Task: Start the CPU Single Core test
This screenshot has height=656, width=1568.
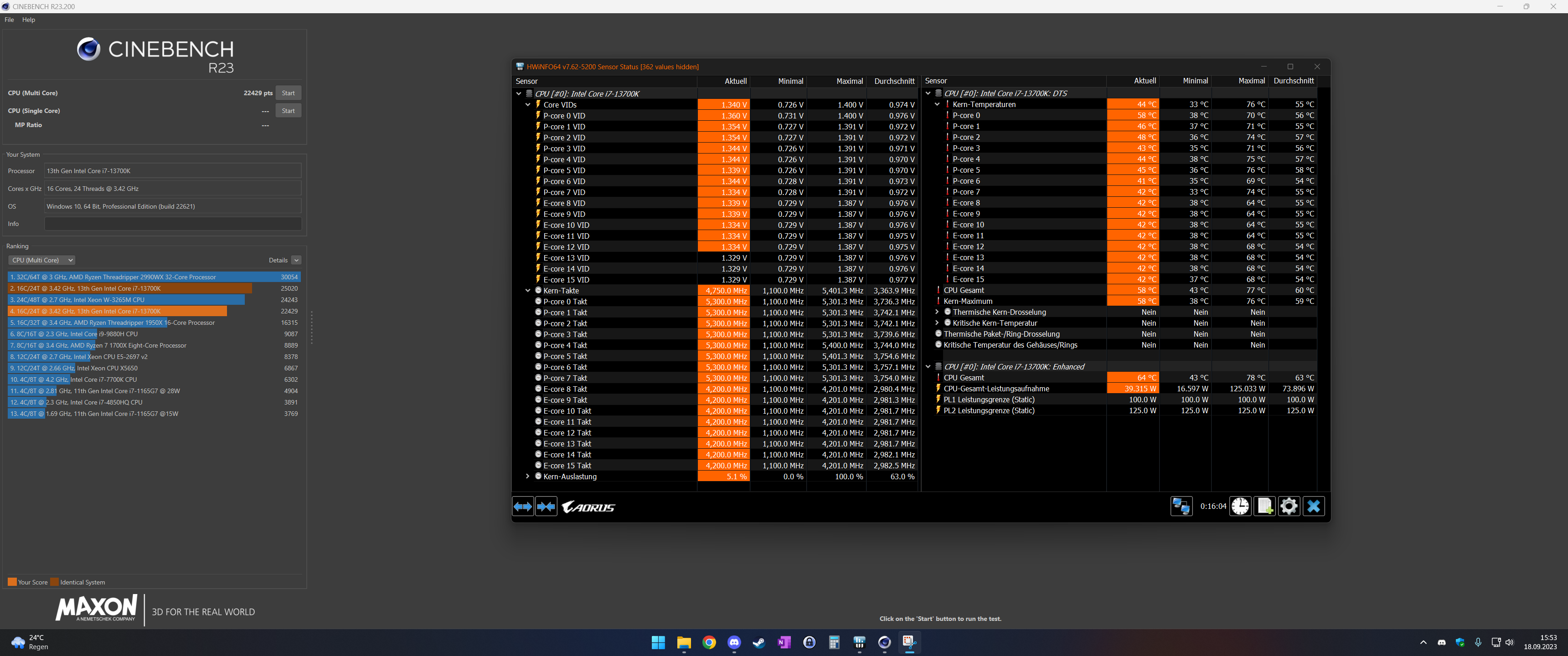Action: pos(288,111)
